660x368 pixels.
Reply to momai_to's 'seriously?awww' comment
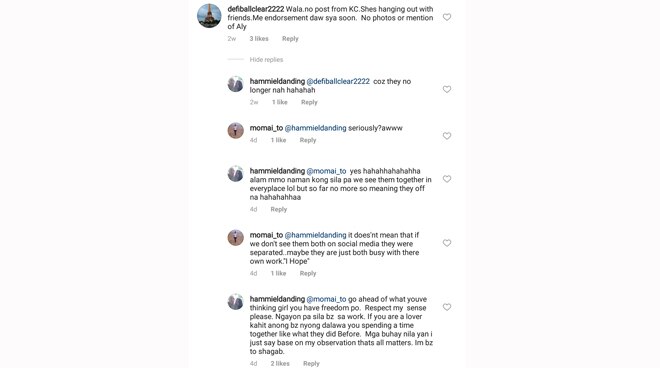click(x=308, y=140)
